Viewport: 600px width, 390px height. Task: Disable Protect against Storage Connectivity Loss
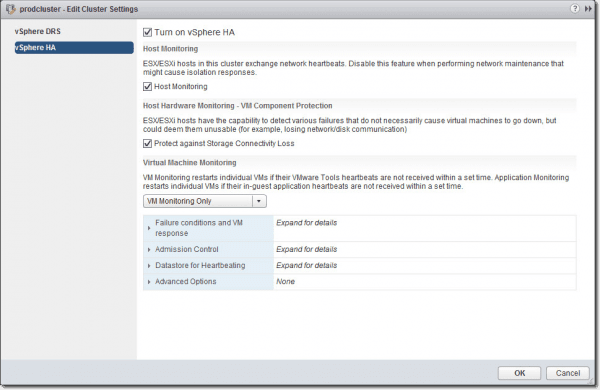click(147, 144)
